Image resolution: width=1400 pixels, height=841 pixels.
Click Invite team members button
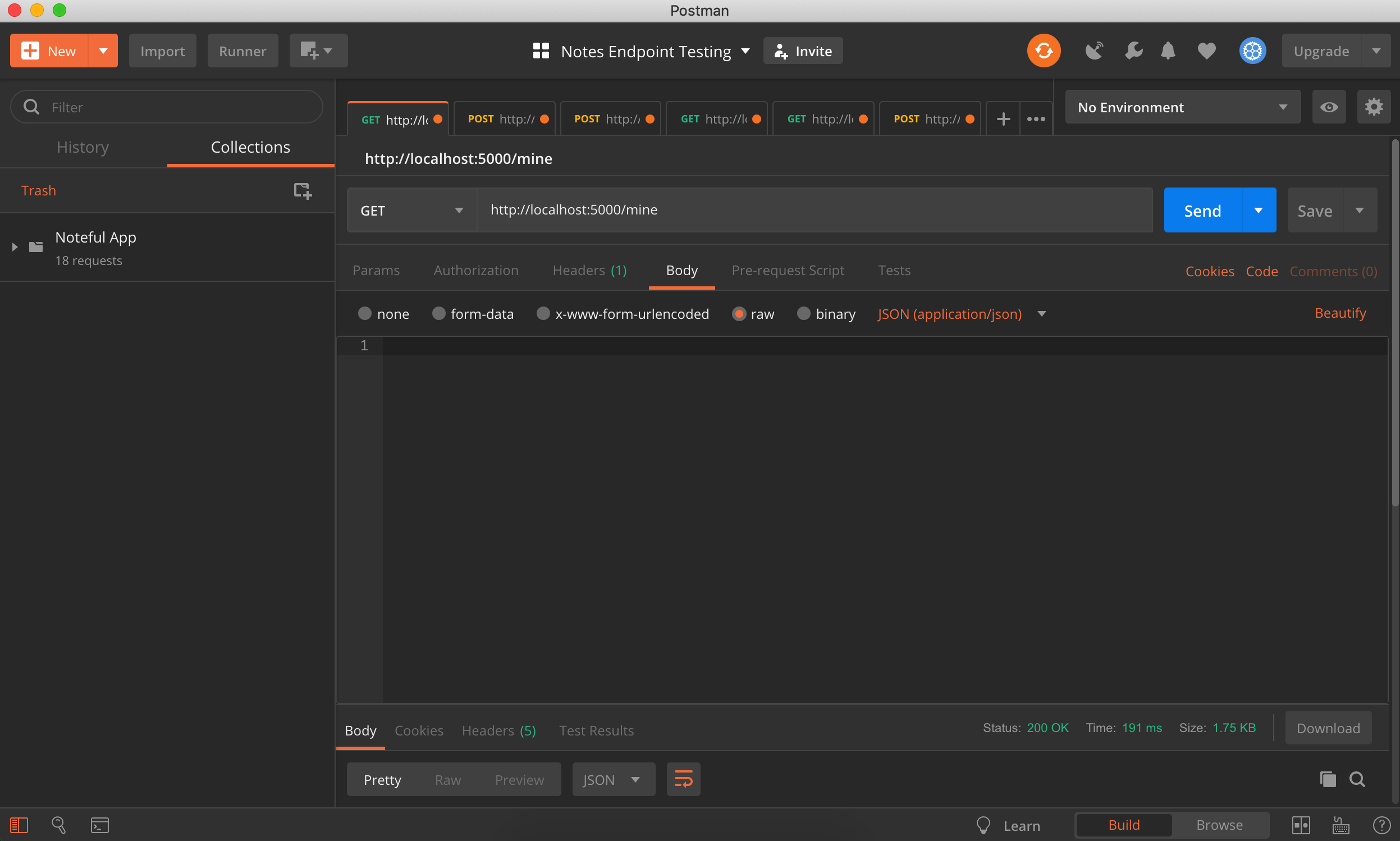click(802, 51)
